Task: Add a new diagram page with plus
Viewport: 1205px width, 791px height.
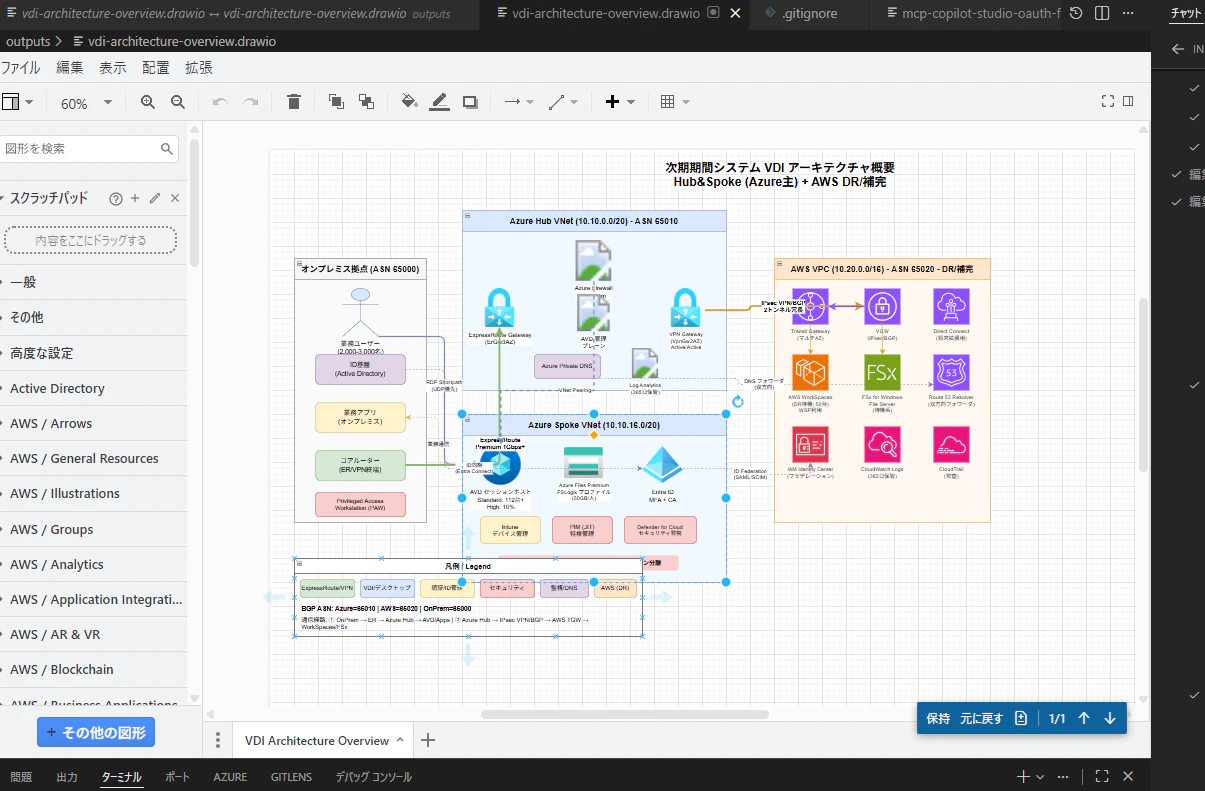Action: pos(428,740)
